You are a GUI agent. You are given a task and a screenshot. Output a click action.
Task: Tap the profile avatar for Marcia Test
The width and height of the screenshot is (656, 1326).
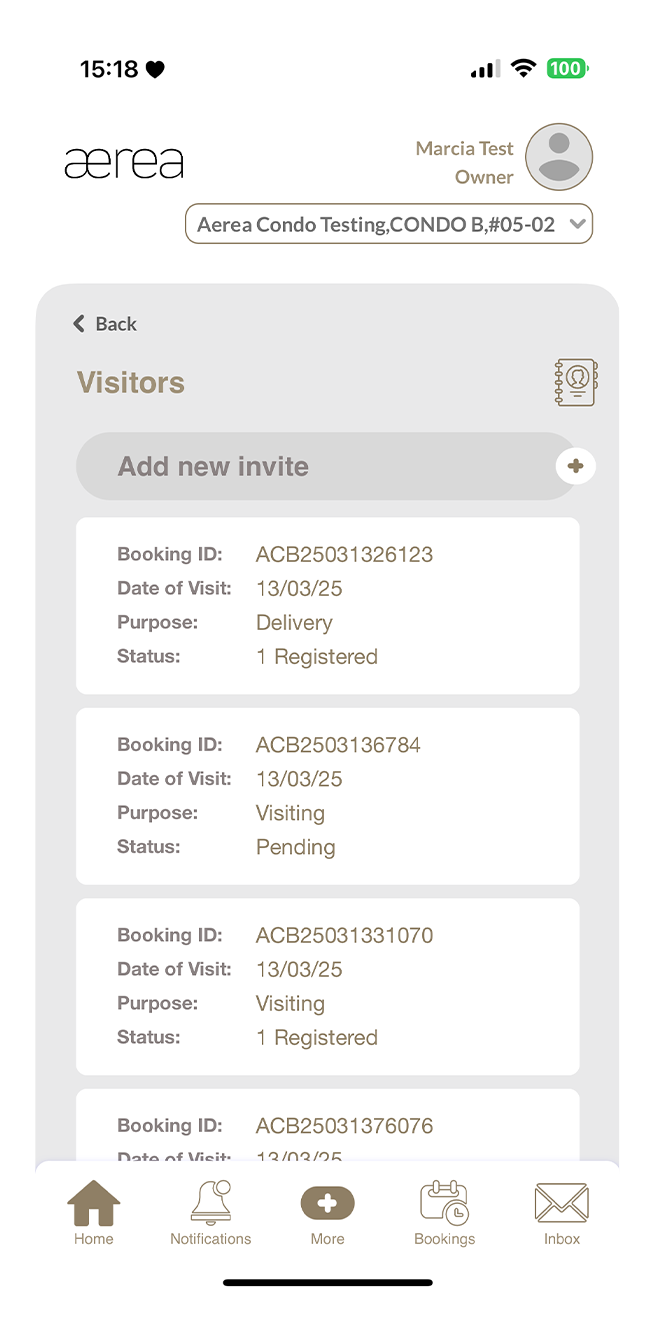pos(557,157)
